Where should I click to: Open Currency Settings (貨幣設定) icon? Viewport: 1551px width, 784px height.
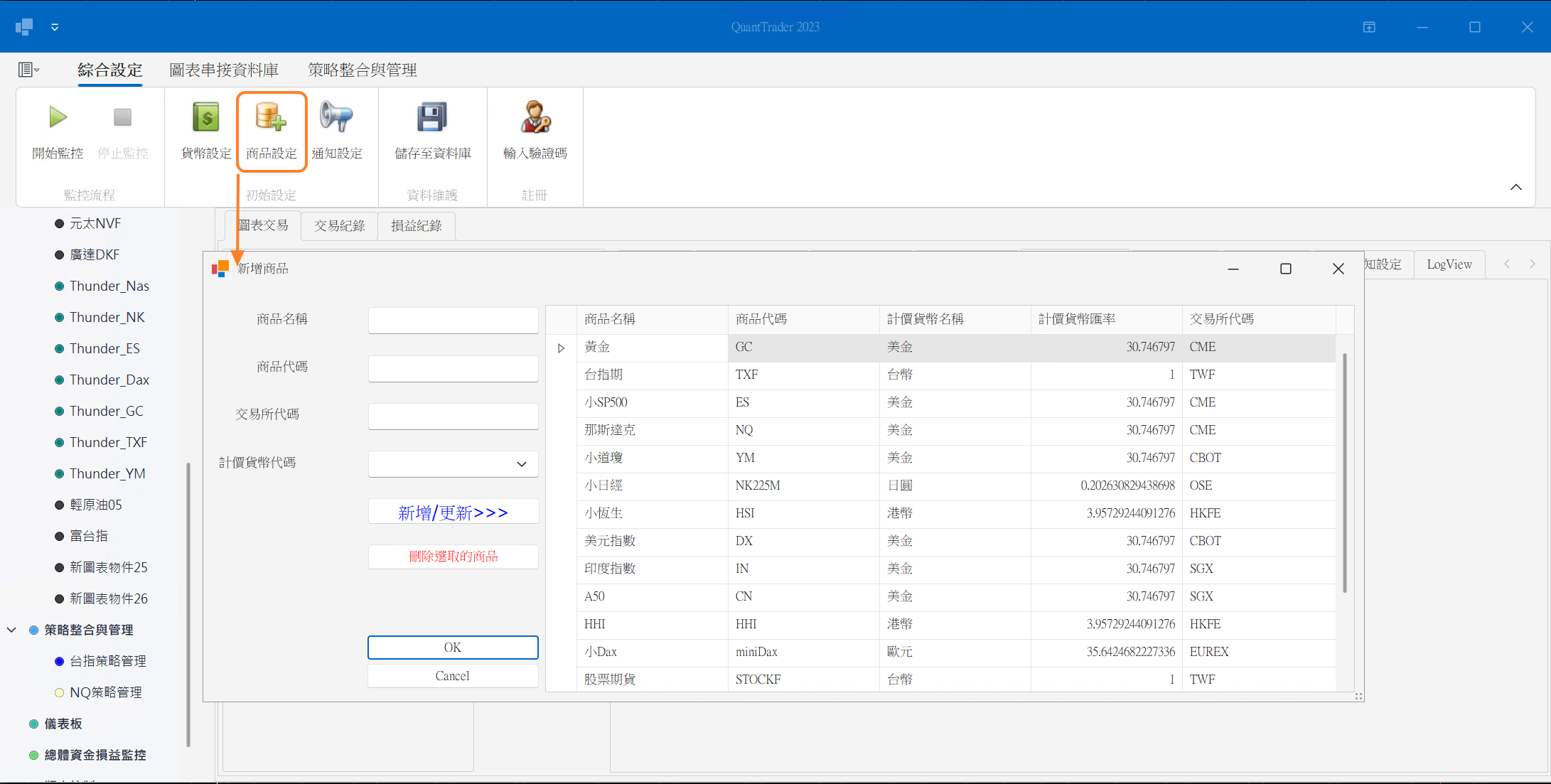206,118
